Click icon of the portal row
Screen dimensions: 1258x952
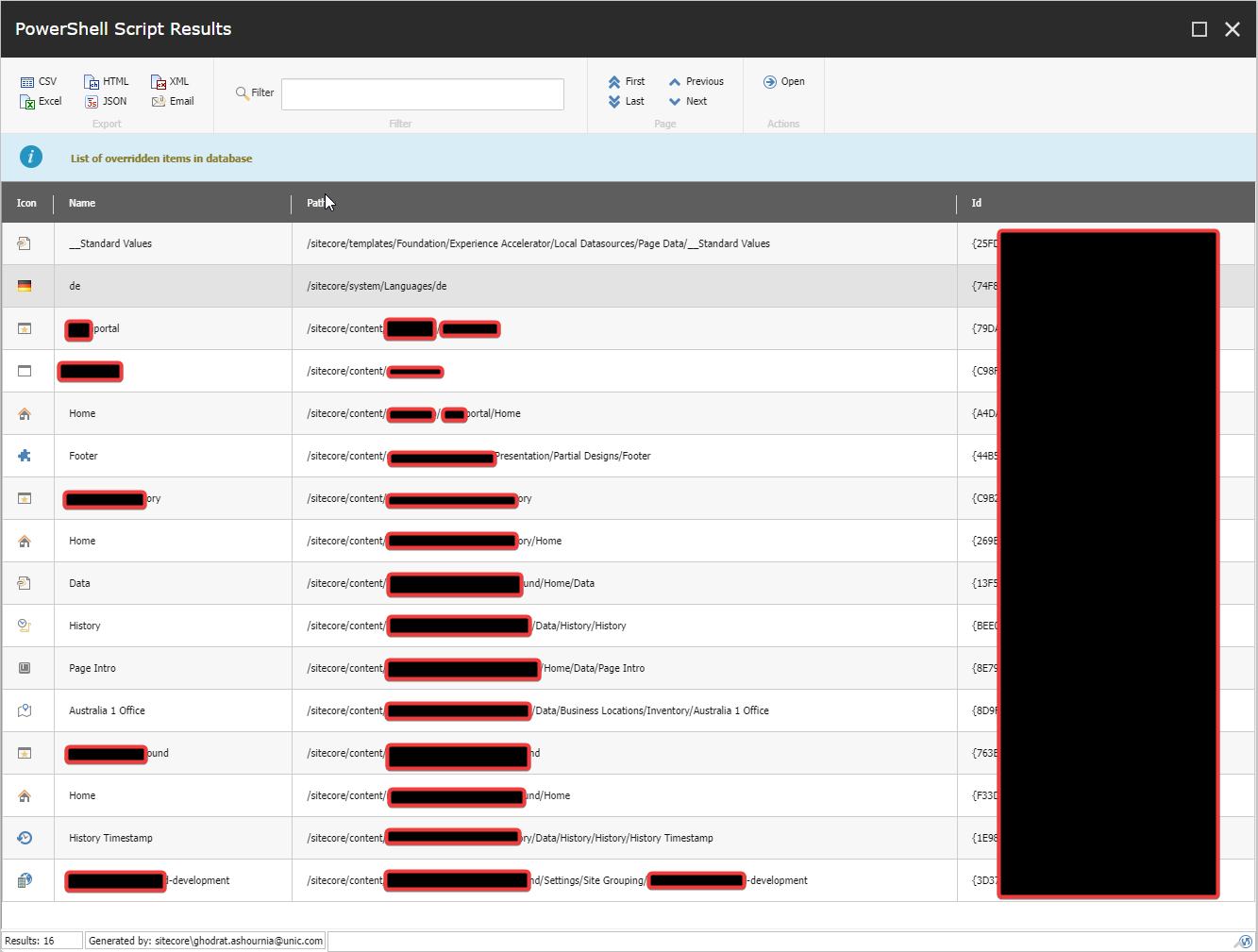25,328
